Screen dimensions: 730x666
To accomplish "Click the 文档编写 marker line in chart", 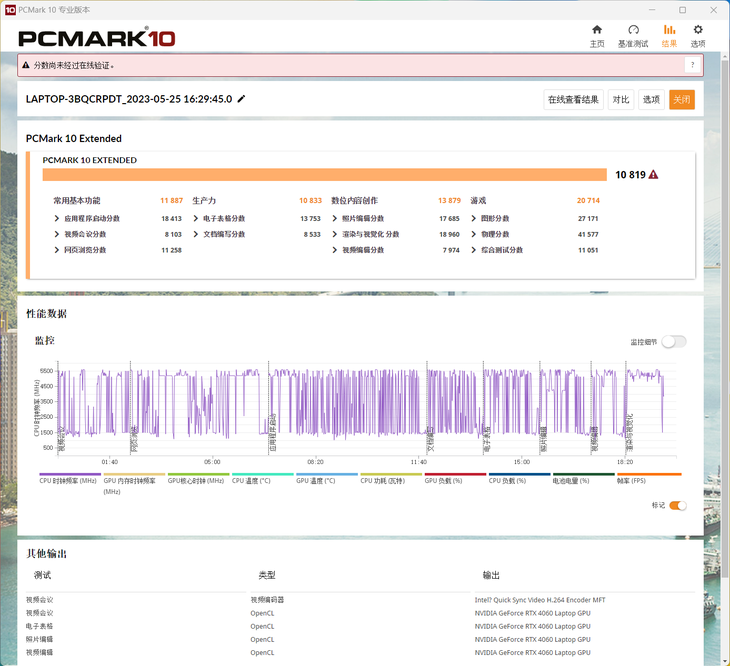I will [427, 408].
